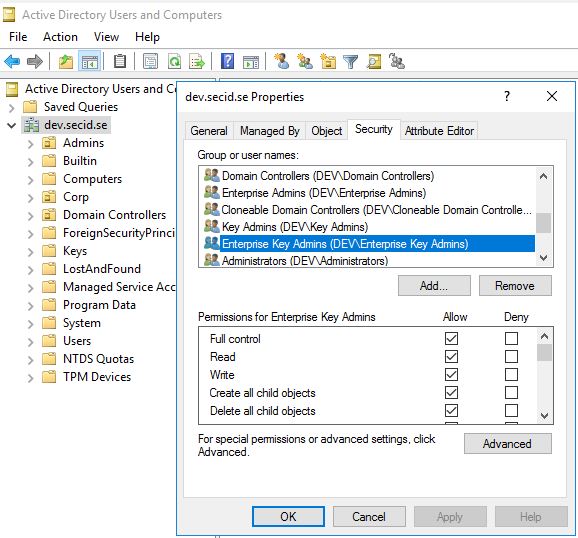Open the View menu
Viewport: 578px width, 538px height.
tap(106, 37)
